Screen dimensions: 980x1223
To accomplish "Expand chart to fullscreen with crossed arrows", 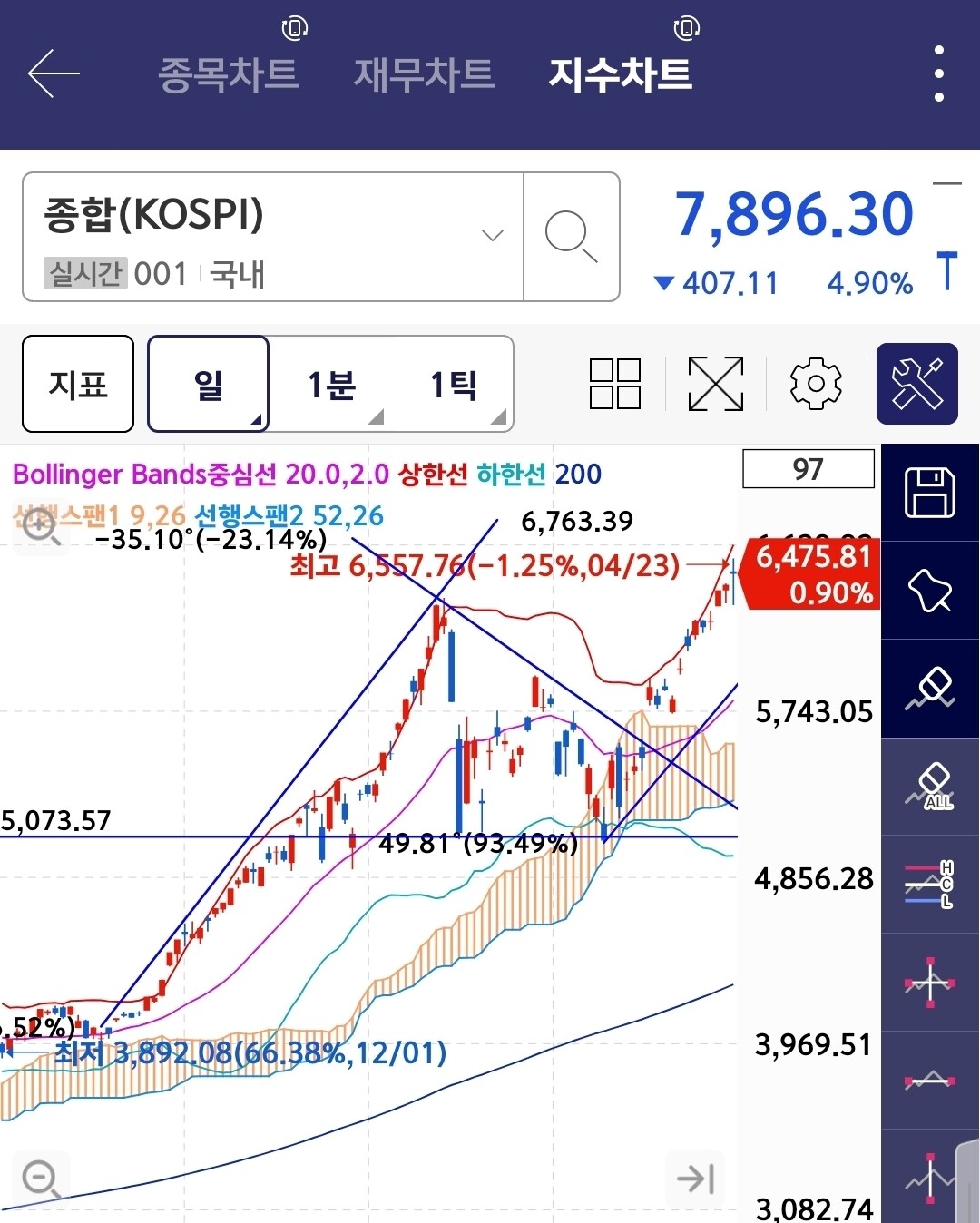I will pos(716,384).
